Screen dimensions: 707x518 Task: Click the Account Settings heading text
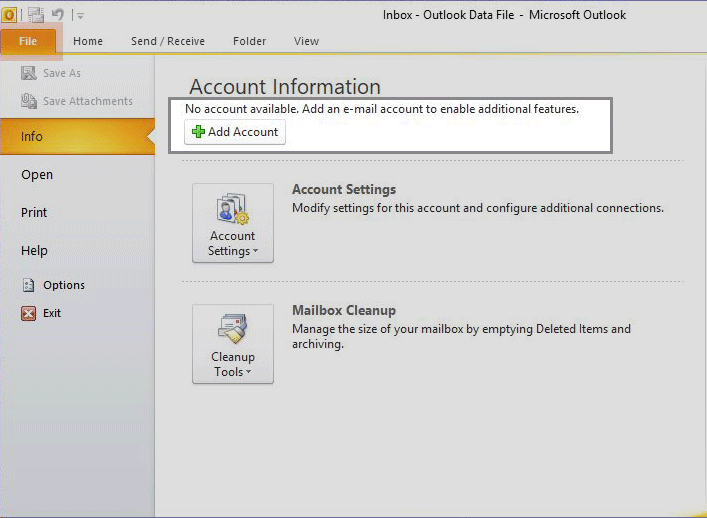click(344, 189)
